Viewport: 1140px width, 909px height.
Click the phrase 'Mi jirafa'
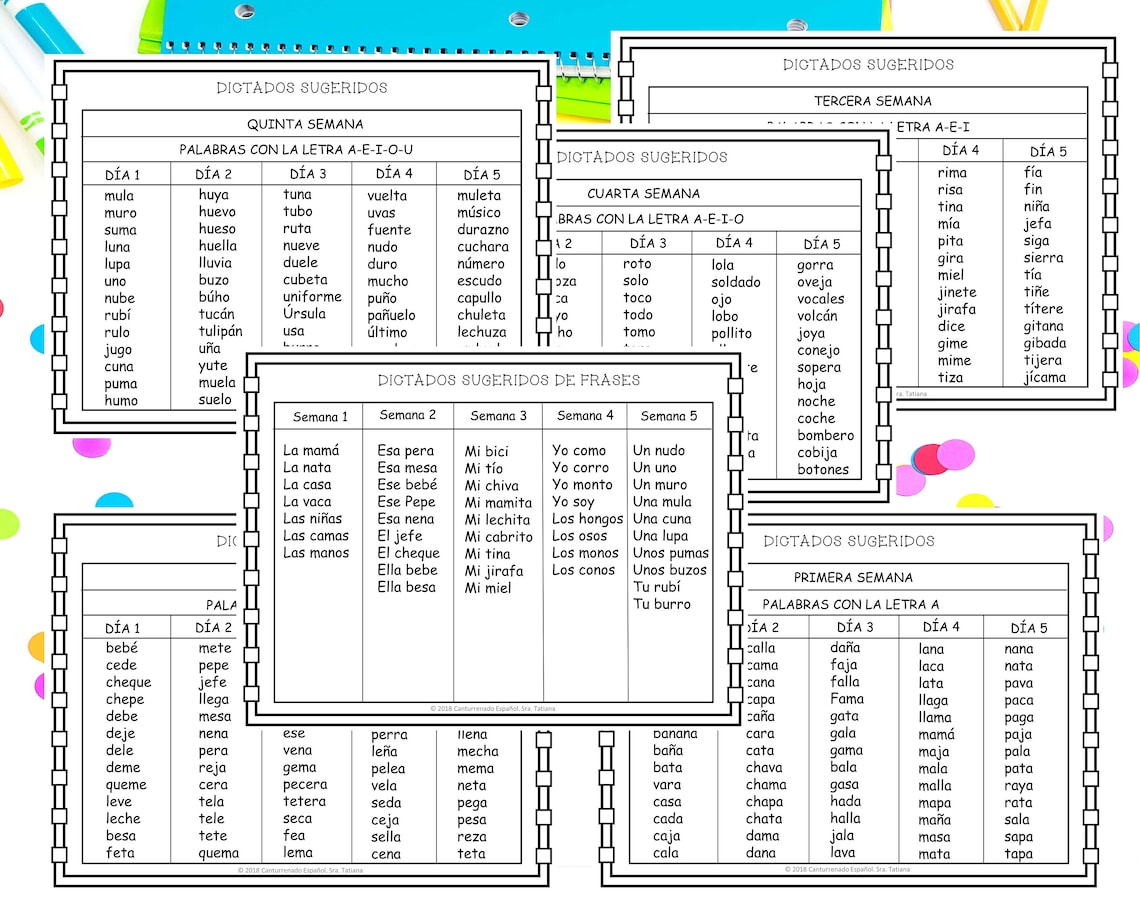click(494, 572)
